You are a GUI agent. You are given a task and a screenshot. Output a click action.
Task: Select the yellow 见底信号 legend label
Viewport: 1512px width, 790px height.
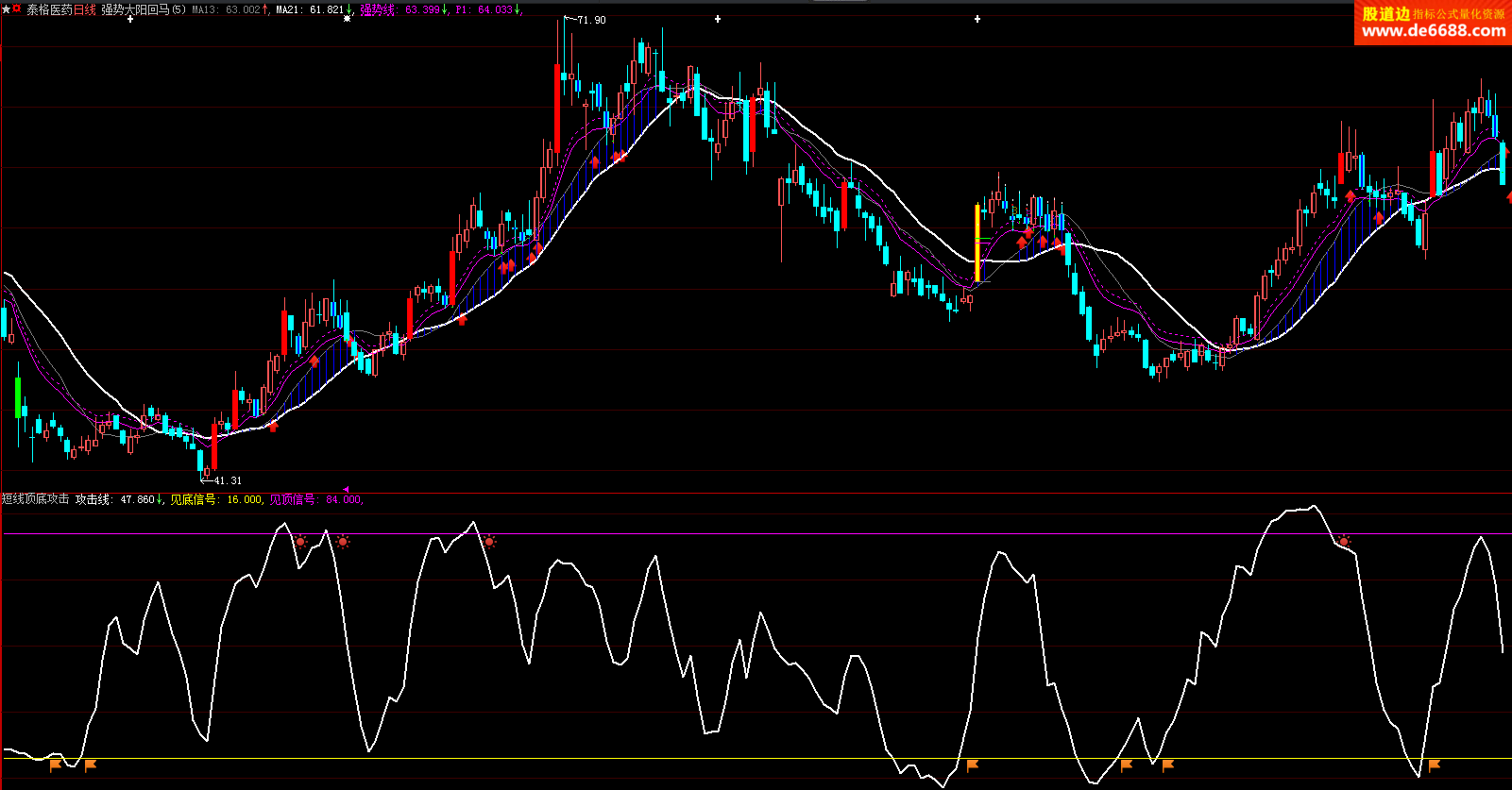193,499
